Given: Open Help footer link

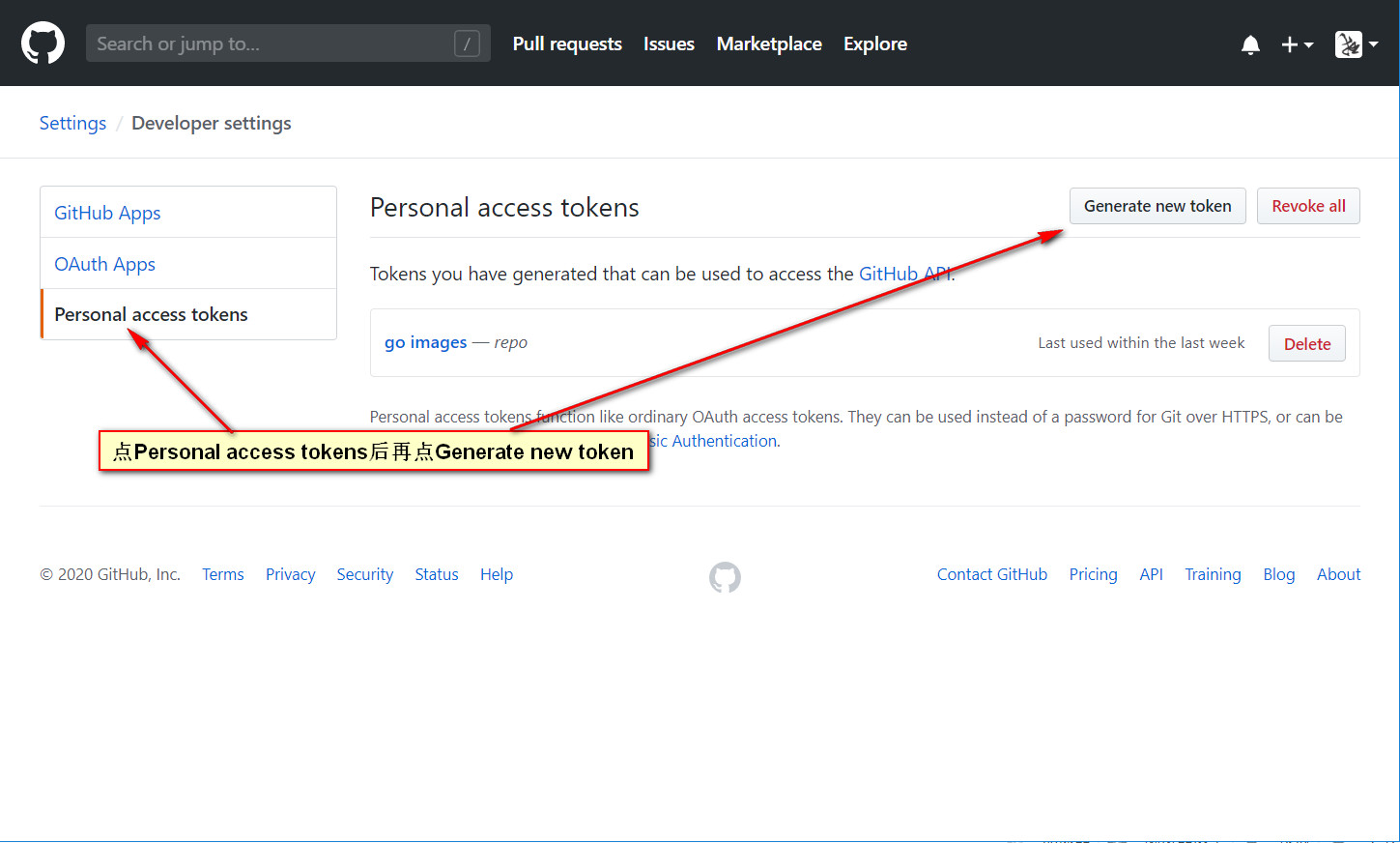Looking at the screenshot, I should [x=497, y=574].
